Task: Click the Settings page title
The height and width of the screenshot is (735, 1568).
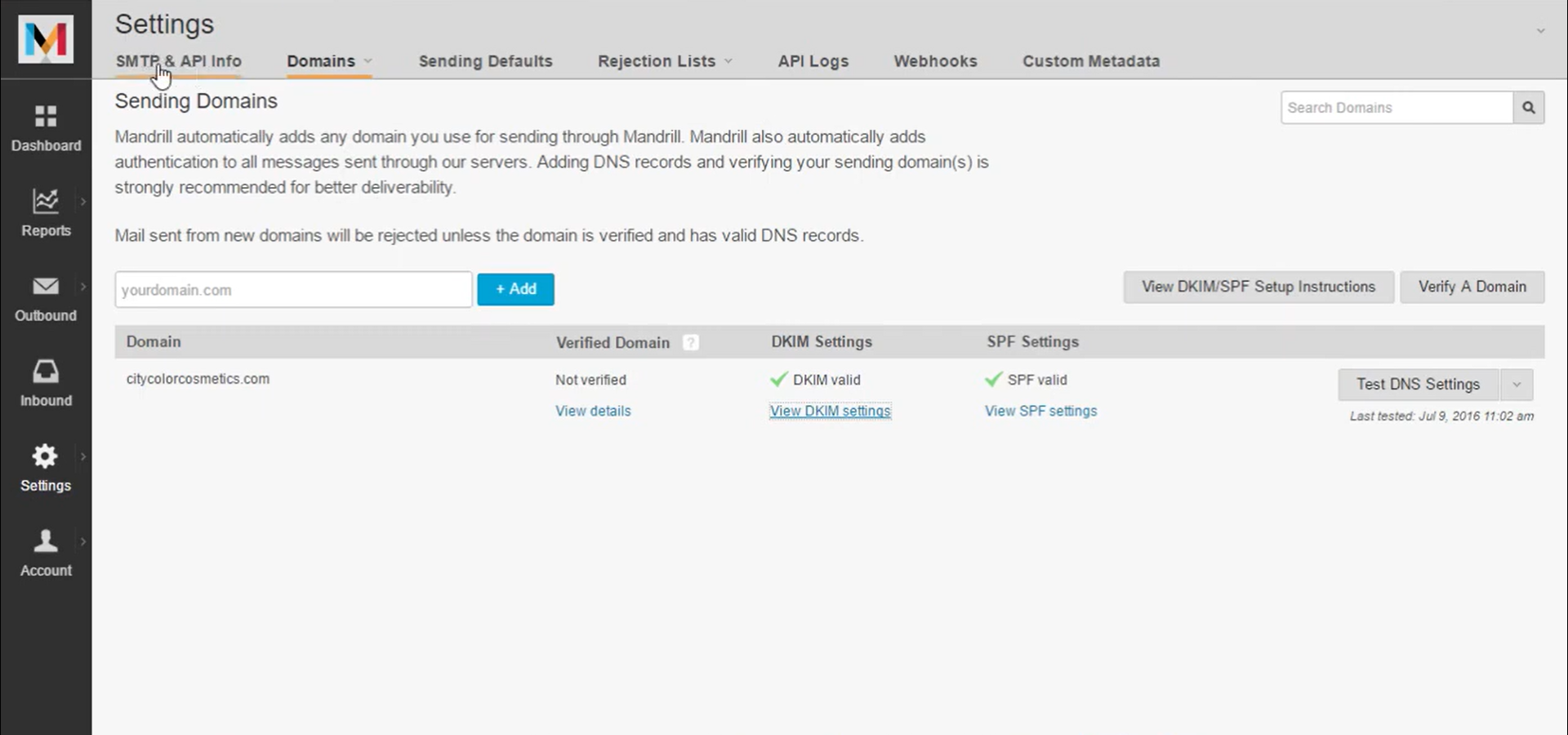Action: tap(164, 24)
